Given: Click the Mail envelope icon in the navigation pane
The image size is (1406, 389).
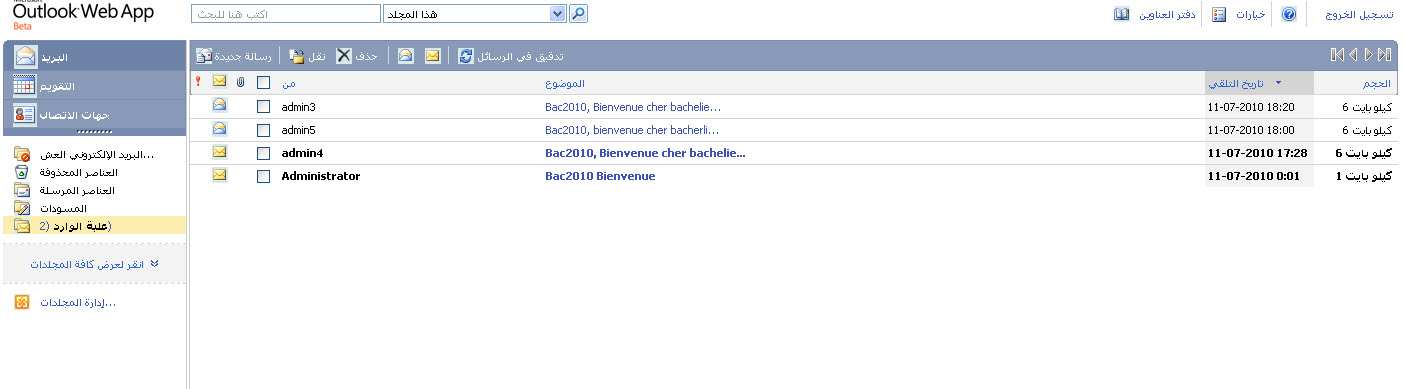Looking at the screenshot, I should click(25, 57).
